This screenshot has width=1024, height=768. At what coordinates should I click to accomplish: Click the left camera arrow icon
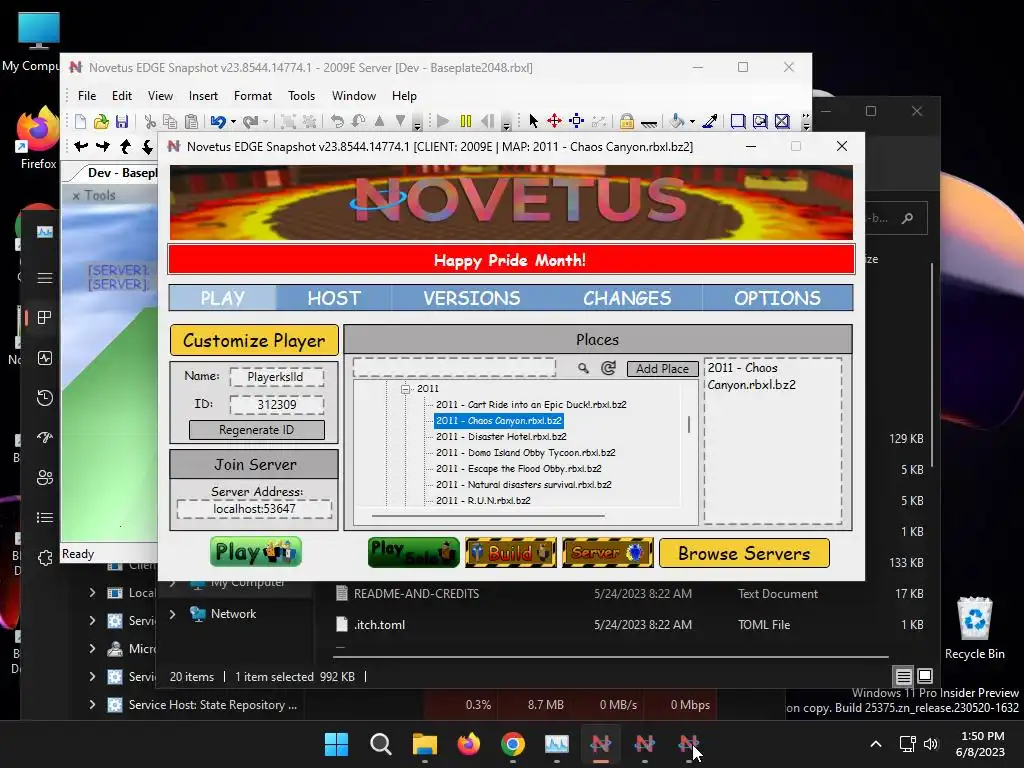(81, 147)
